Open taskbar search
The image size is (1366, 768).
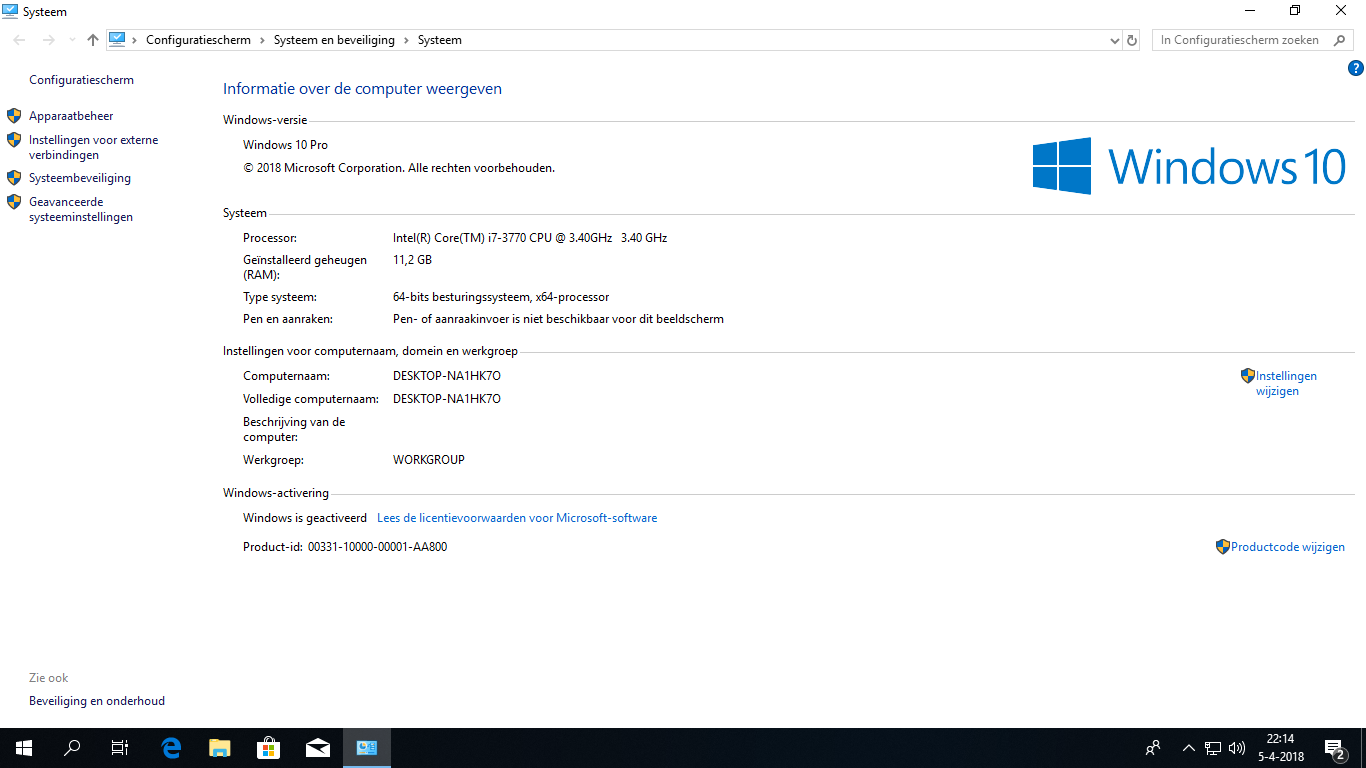[72, 748]
